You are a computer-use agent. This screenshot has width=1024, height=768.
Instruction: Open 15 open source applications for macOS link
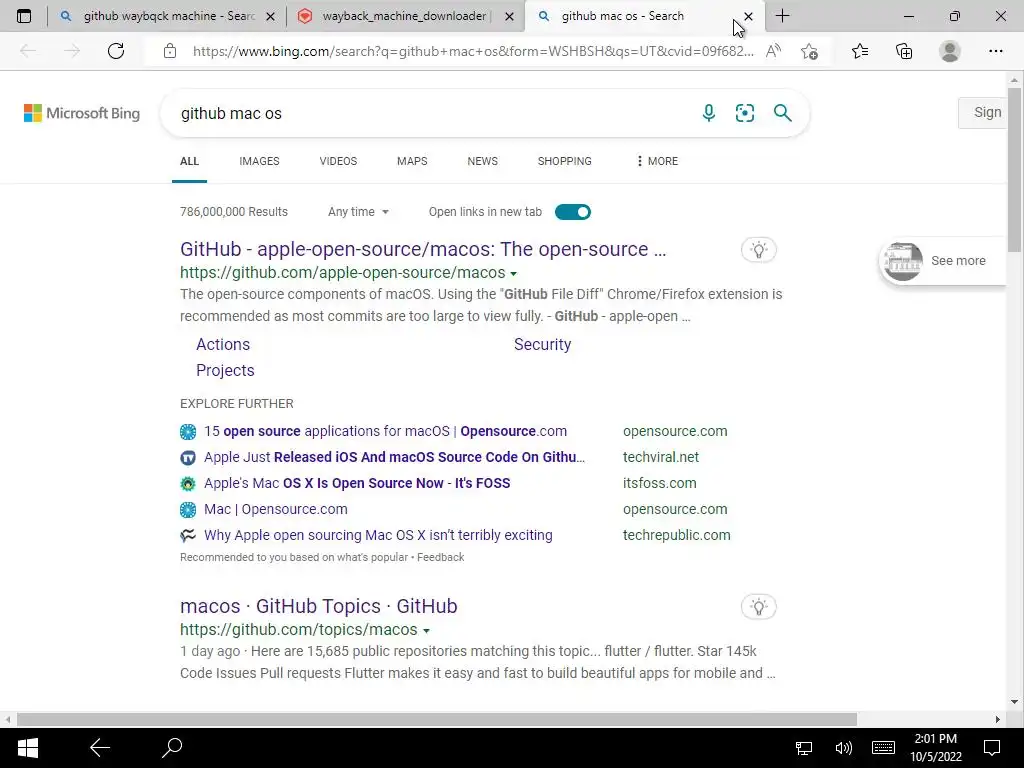385,431
